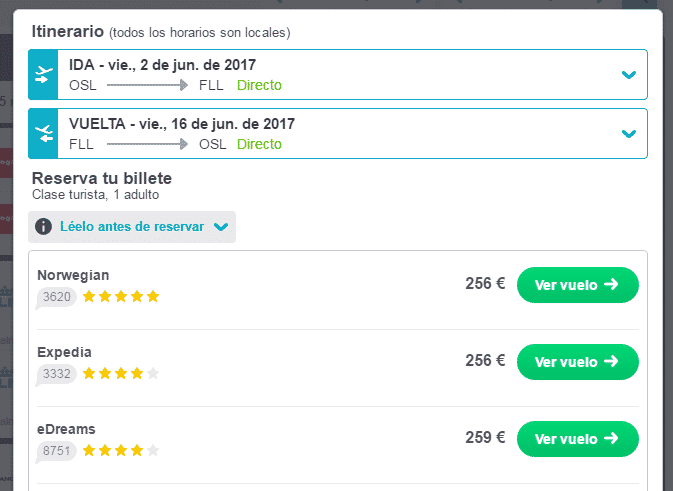The width and height of the screenshot is (673, 491).
Task: Select the Expedia provider name
Action: point(64,352)
